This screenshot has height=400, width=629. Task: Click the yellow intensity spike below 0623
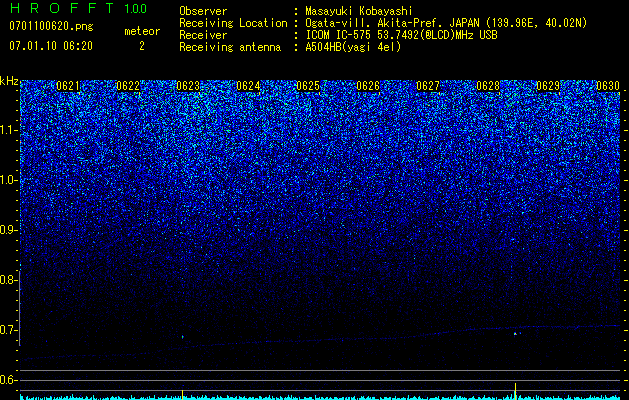tap(183, 394)
